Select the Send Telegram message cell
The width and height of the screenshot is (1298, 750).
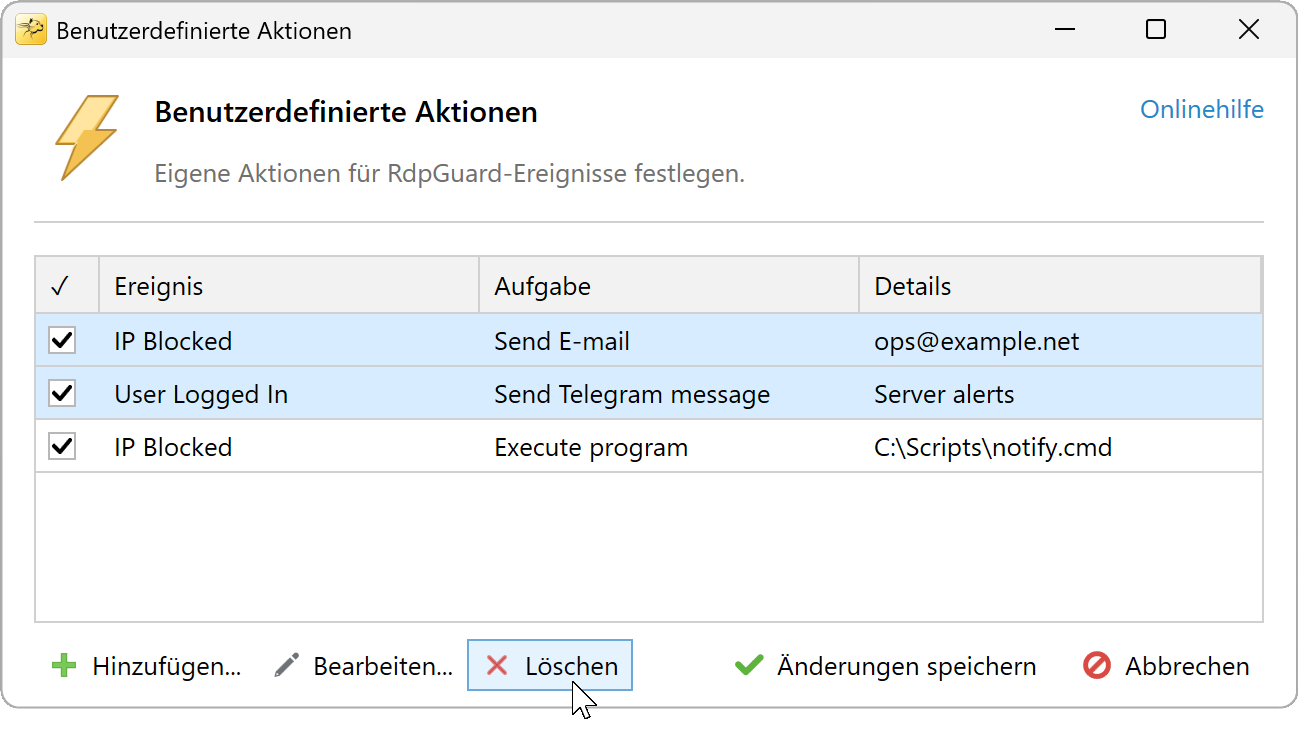pyautogui.click(x=669, y=394)
